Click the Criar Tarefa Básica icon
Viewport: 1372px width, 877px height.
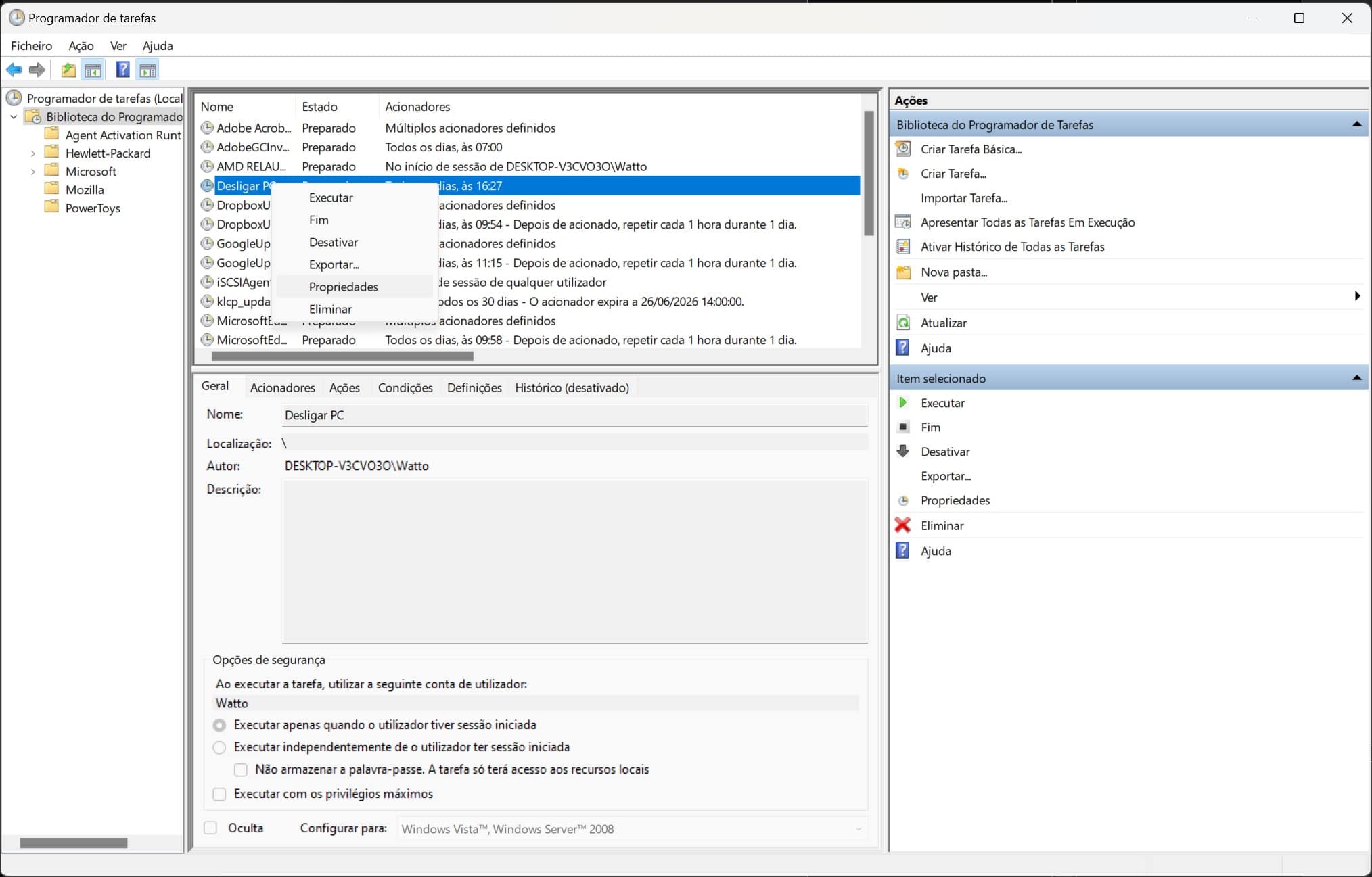(903, 149)
